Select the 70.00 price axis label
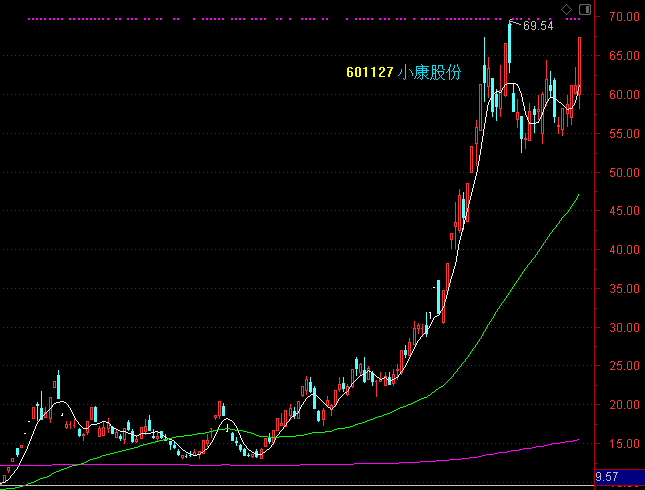Image resolution: width=645 pixels, height=490 pixels. (x=624, y=17)
